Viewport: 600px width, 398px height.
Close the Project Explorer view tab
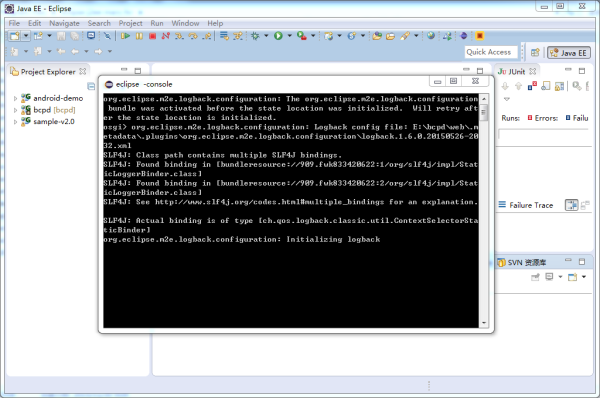(83, 71)
